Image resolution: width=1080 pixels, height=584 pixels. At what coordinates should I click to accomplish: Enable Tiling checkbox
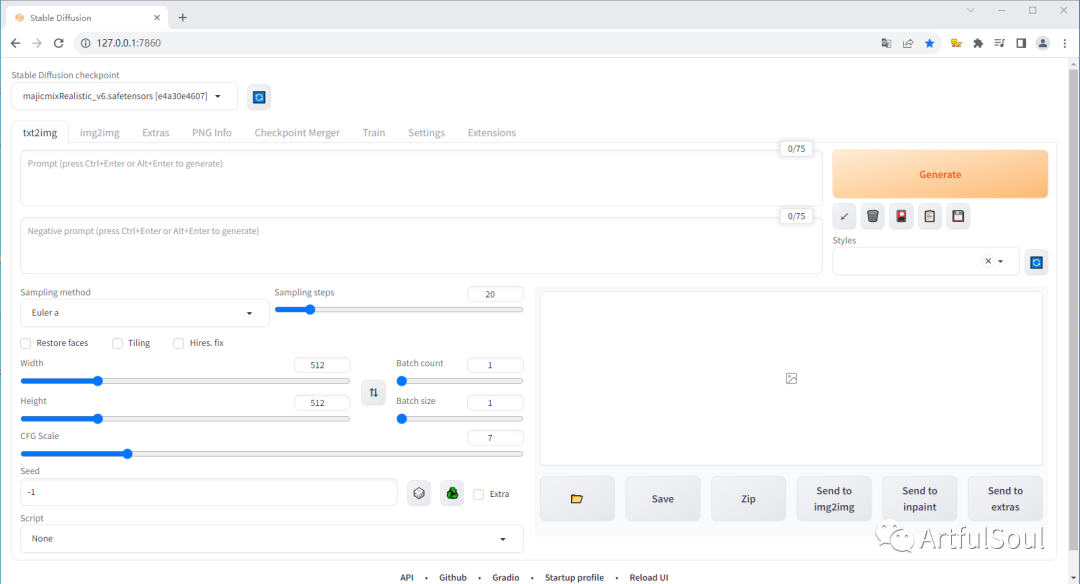[117, 343]
